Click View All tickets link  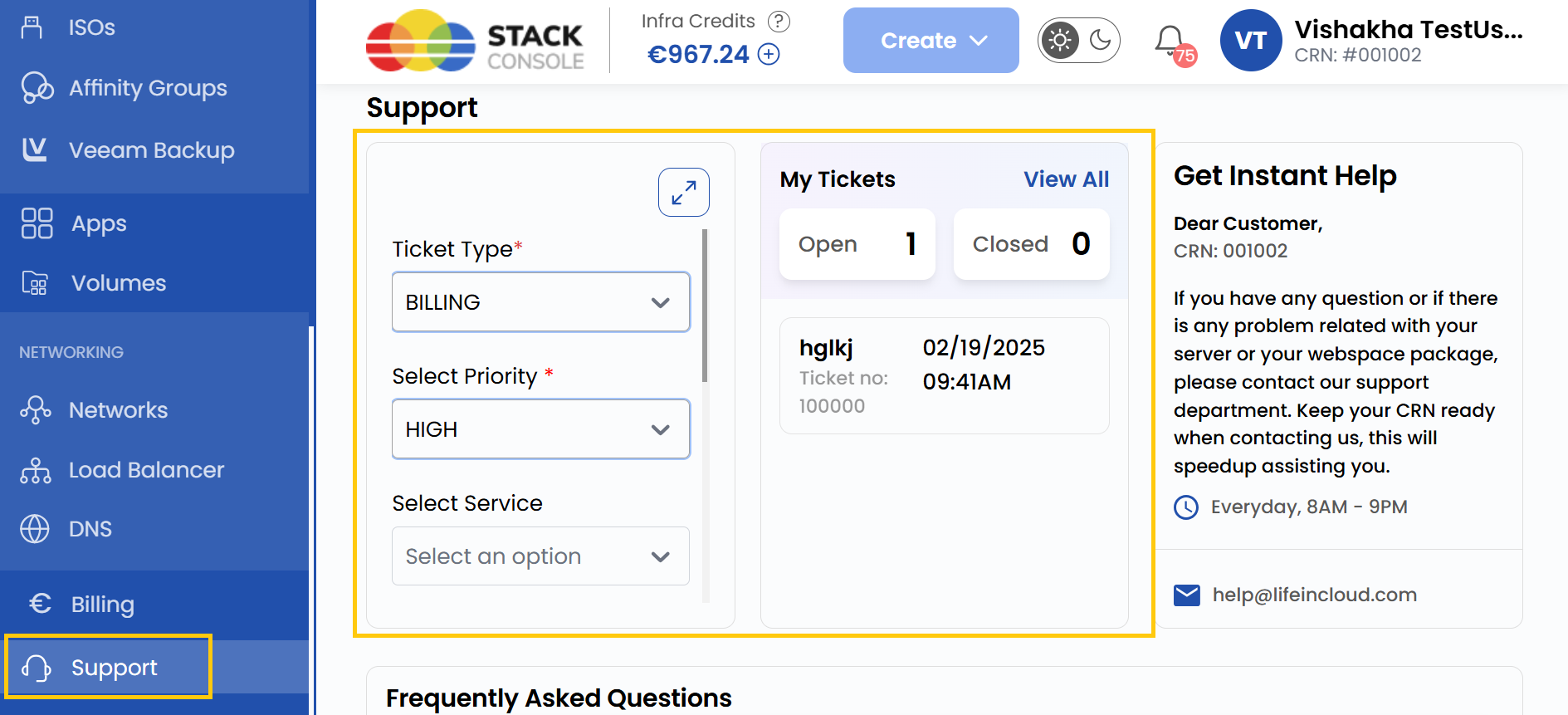click(1066, 179)
